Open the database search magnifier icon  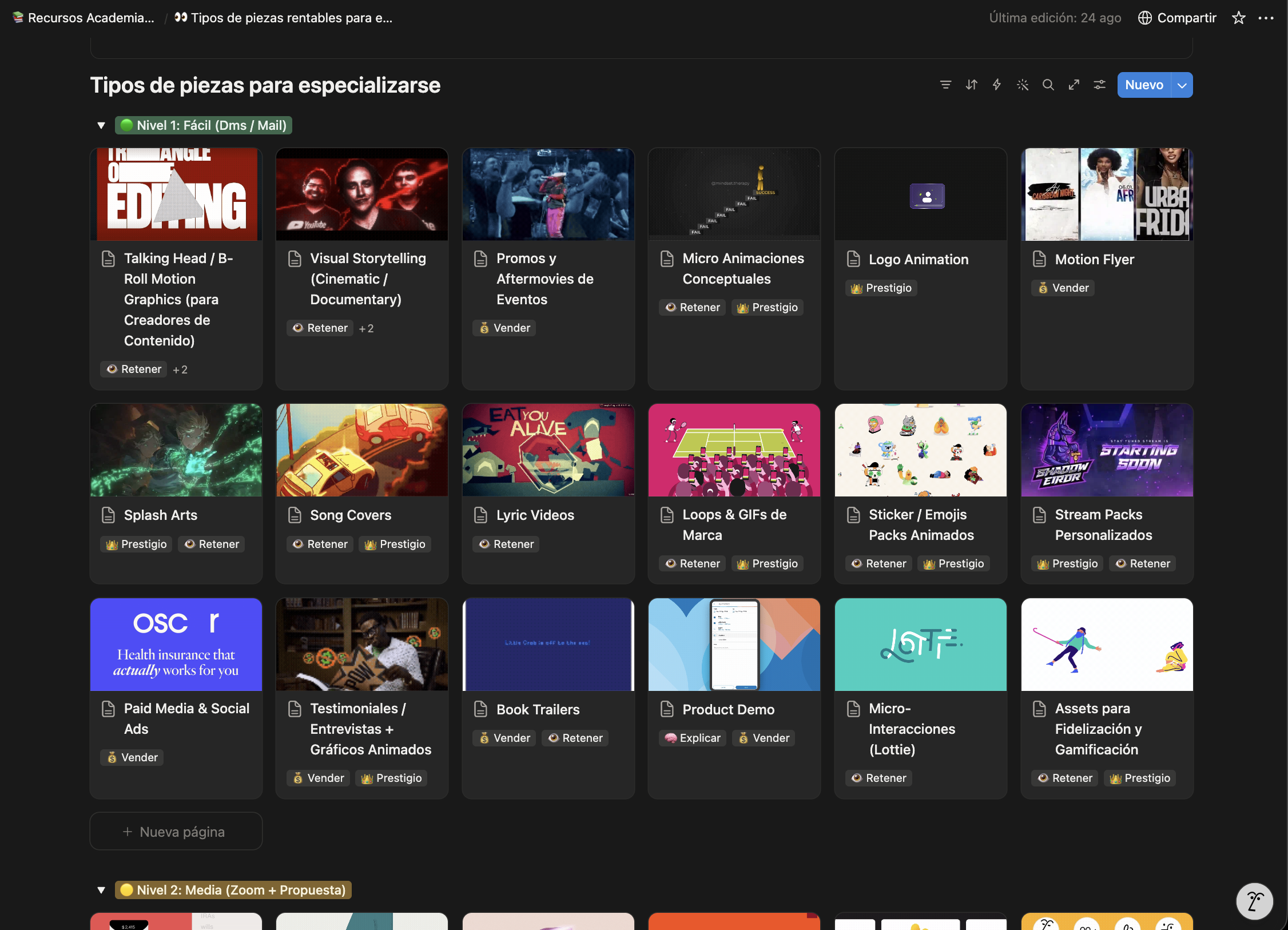click(x=1048, y=85)
